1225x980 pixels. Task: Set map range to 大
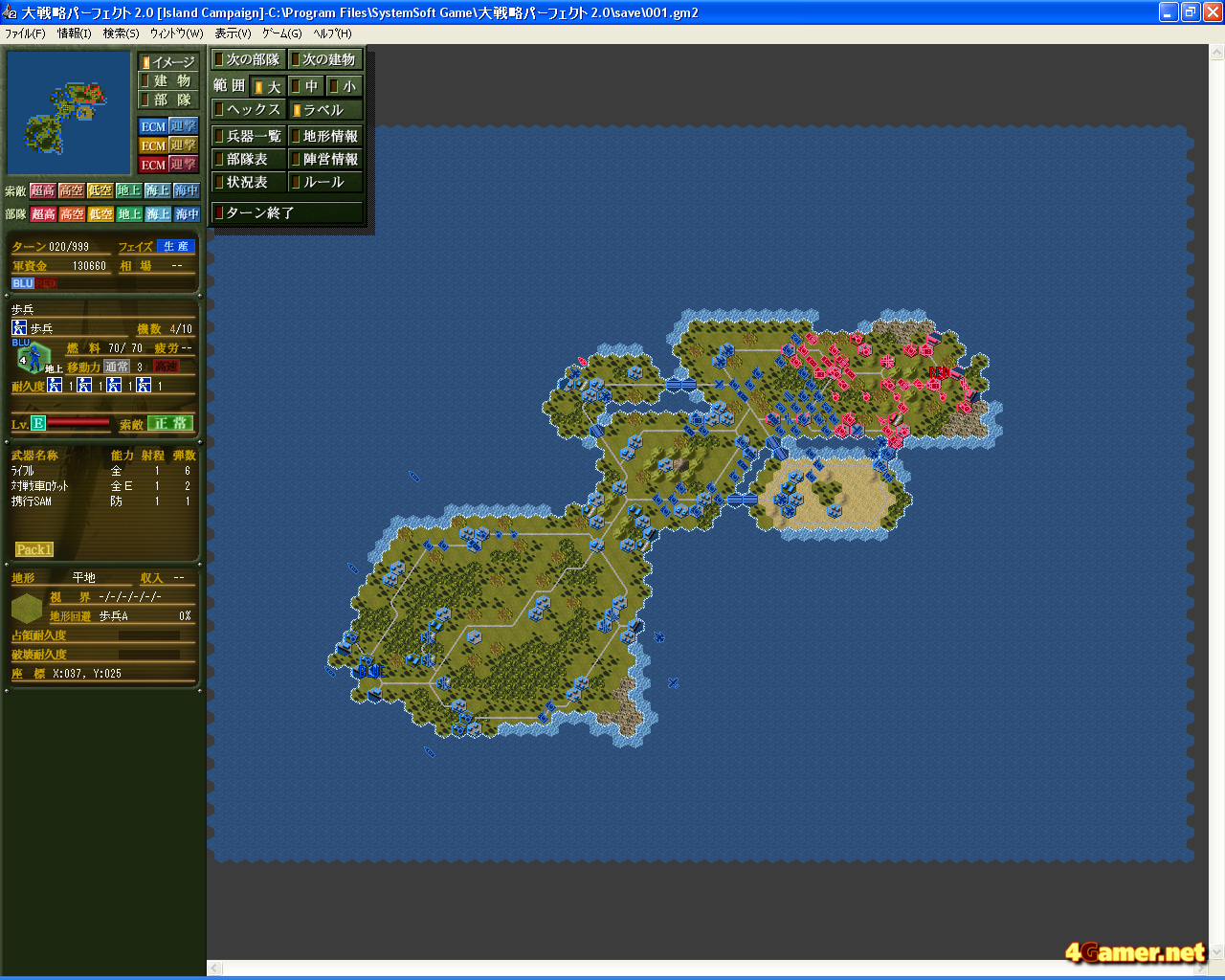268,86
